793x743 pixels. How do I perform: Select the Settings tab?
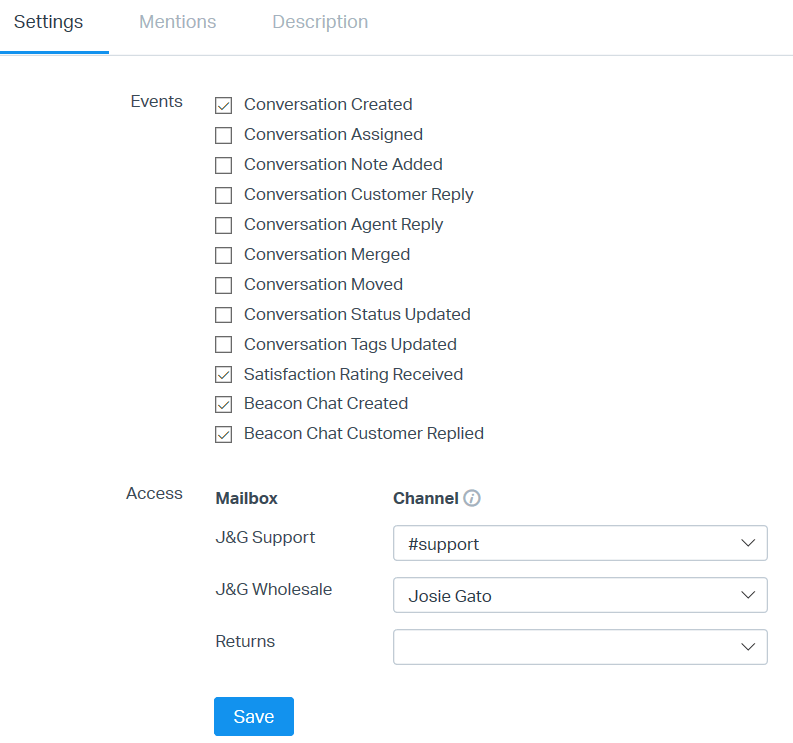(x=48, y=22)
